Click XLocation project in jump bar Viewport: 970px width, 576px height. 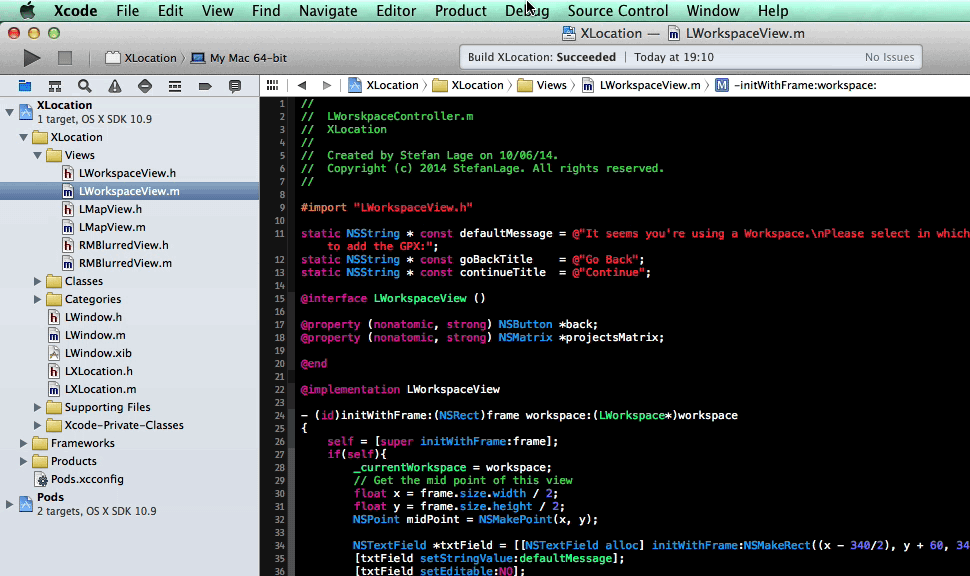[384, 85]
